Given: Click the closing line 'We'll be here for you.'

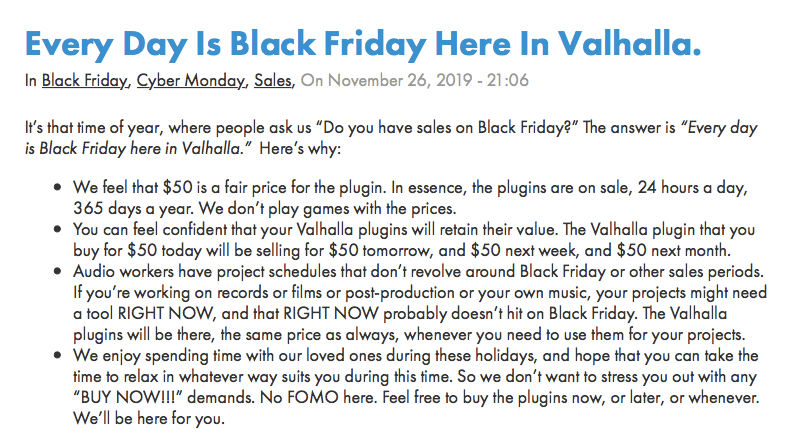Looking at the screenshot, I should tap(152, 418).
